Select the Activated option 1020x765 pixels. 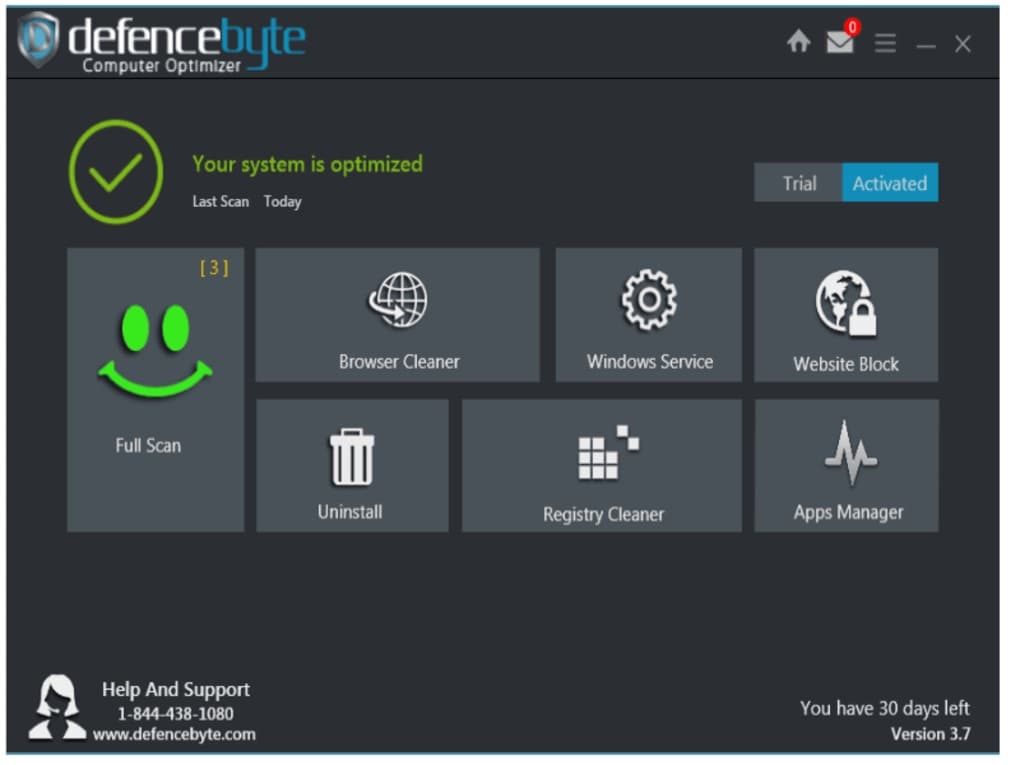point(890,183)
